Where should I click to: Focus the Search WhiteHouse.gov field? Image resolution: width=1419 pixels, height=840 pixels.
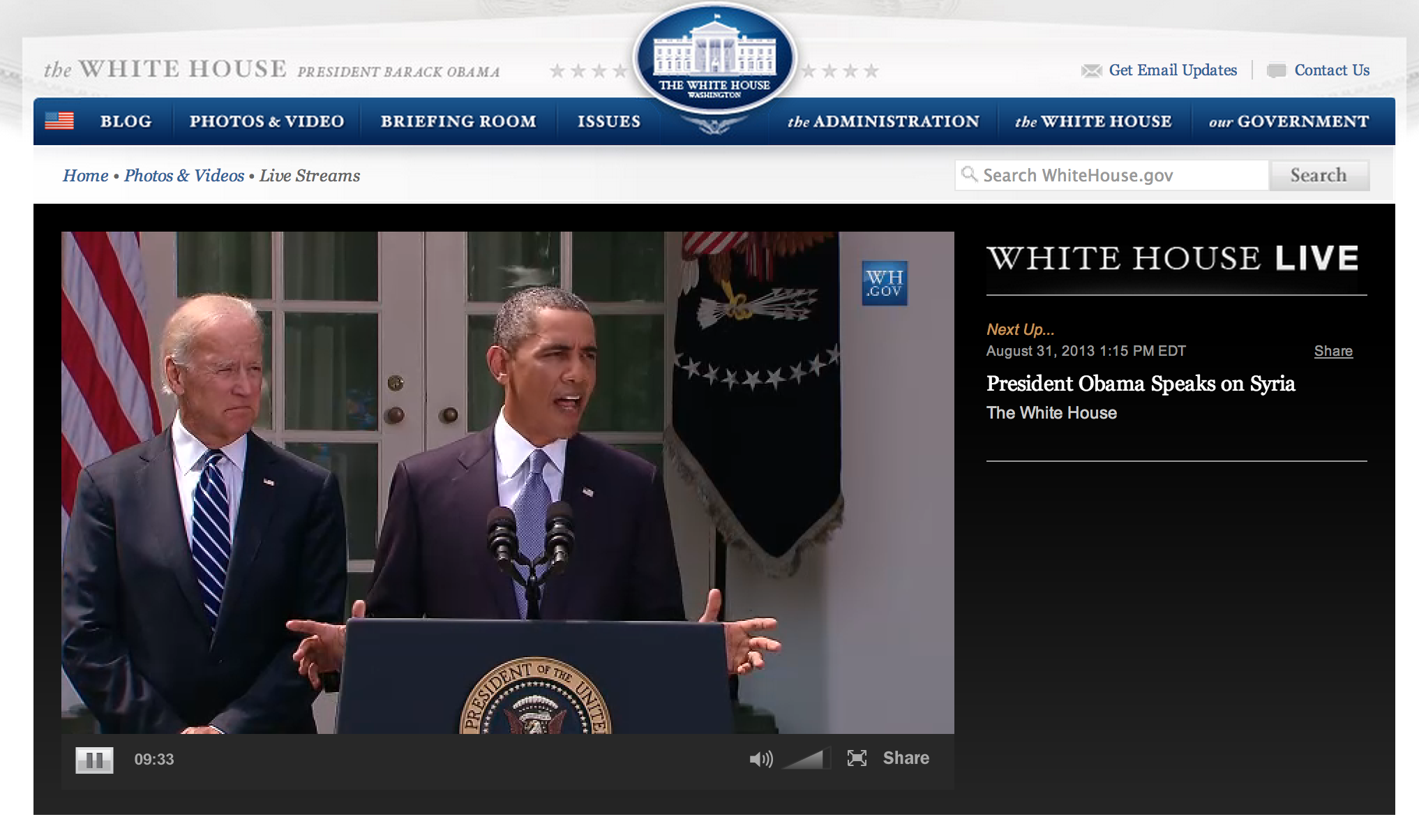1111,175
